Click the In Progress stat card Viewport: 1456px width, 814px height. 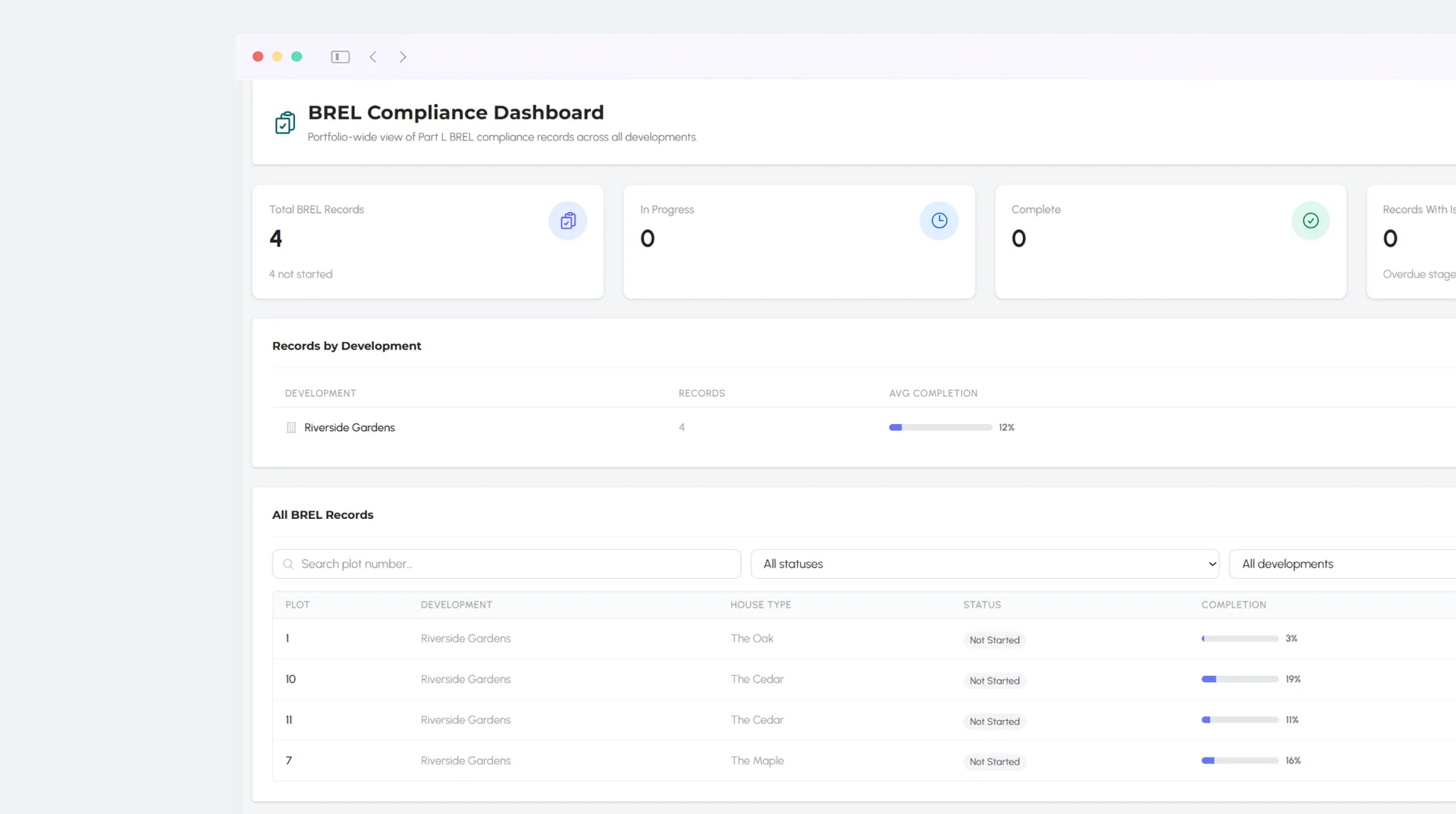[x=799, y=242]
